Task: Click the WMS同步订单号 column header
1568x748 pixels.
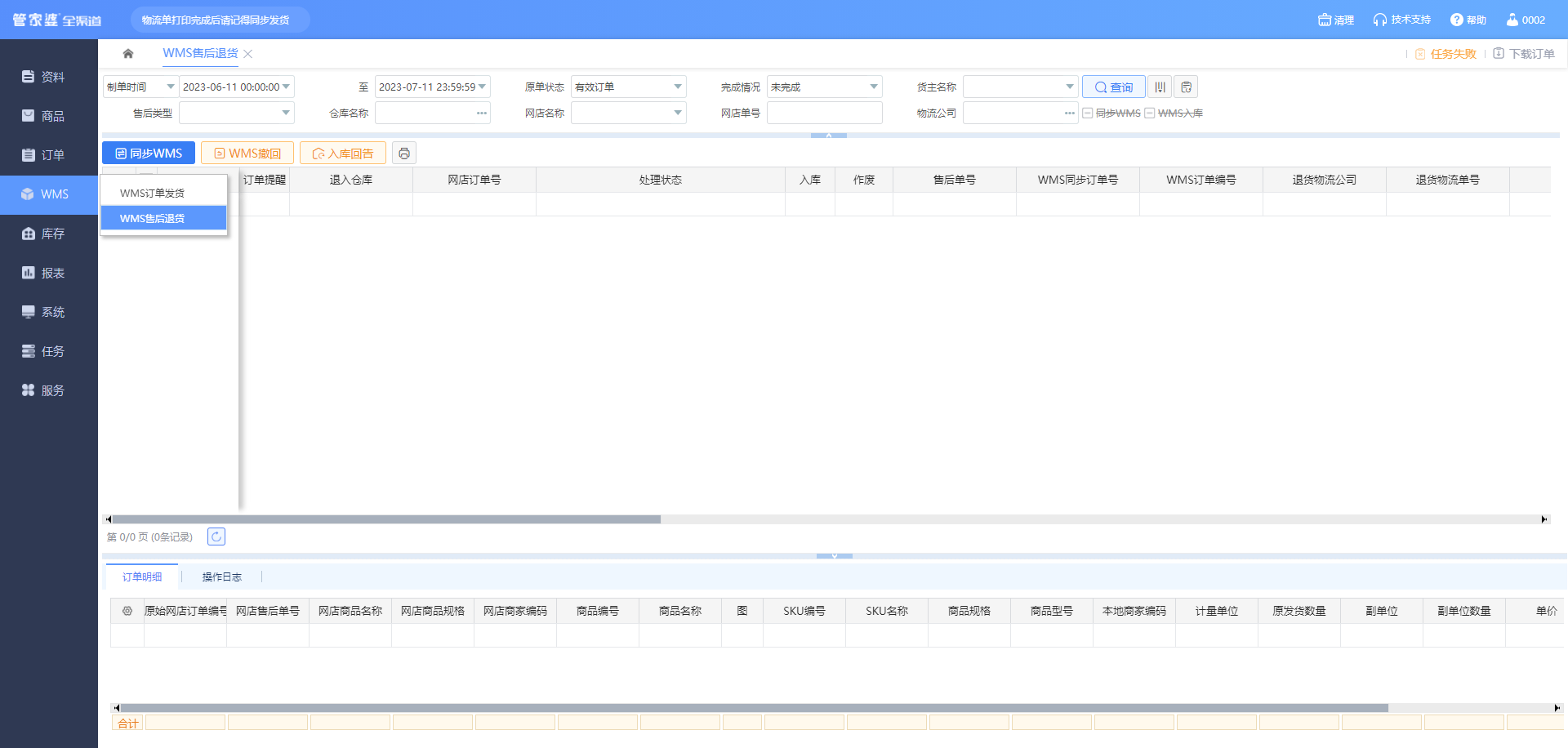Action: click(x=1078, y=180)
